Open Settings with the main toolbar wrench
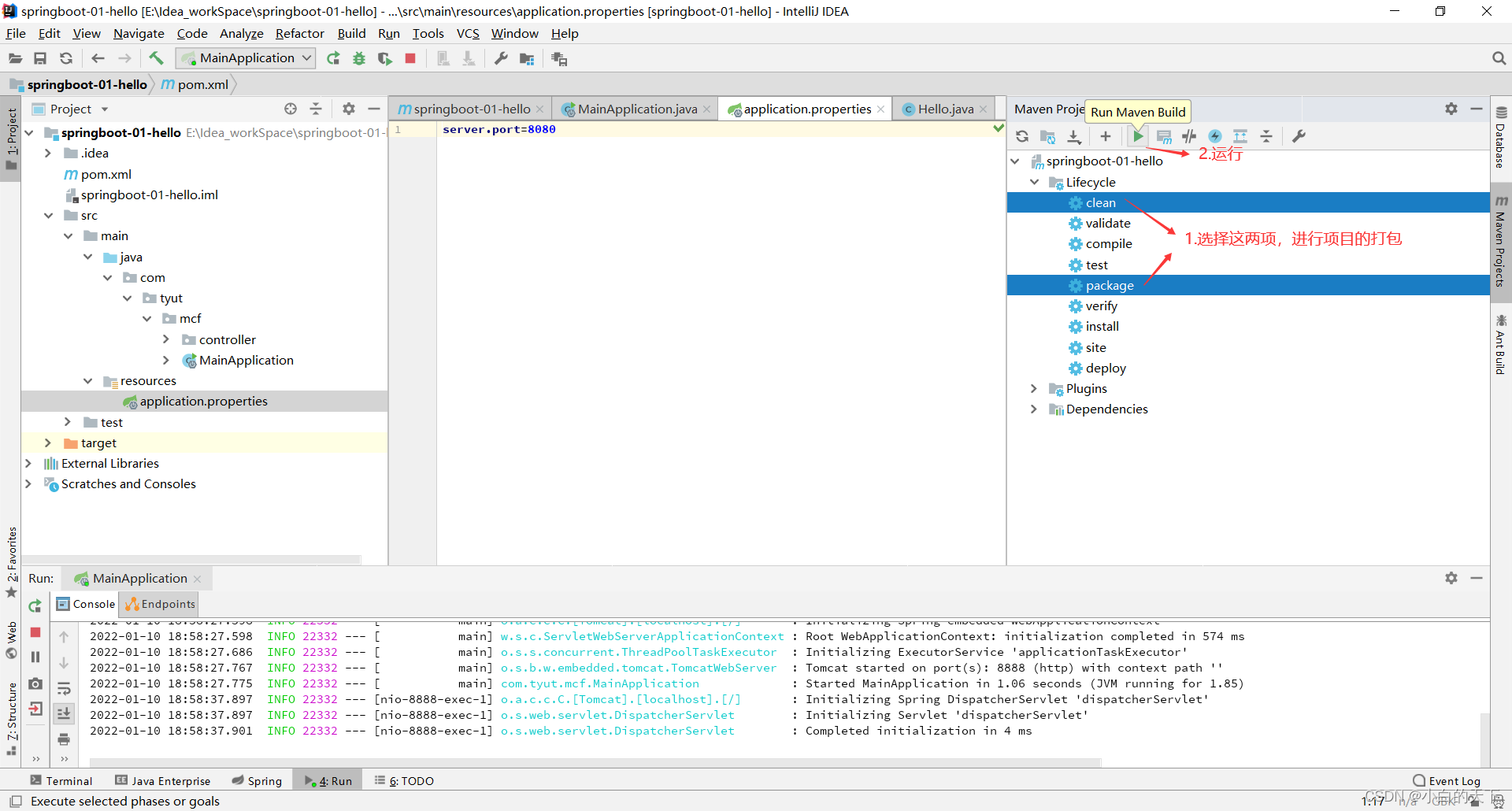 (x=501, y=58)
